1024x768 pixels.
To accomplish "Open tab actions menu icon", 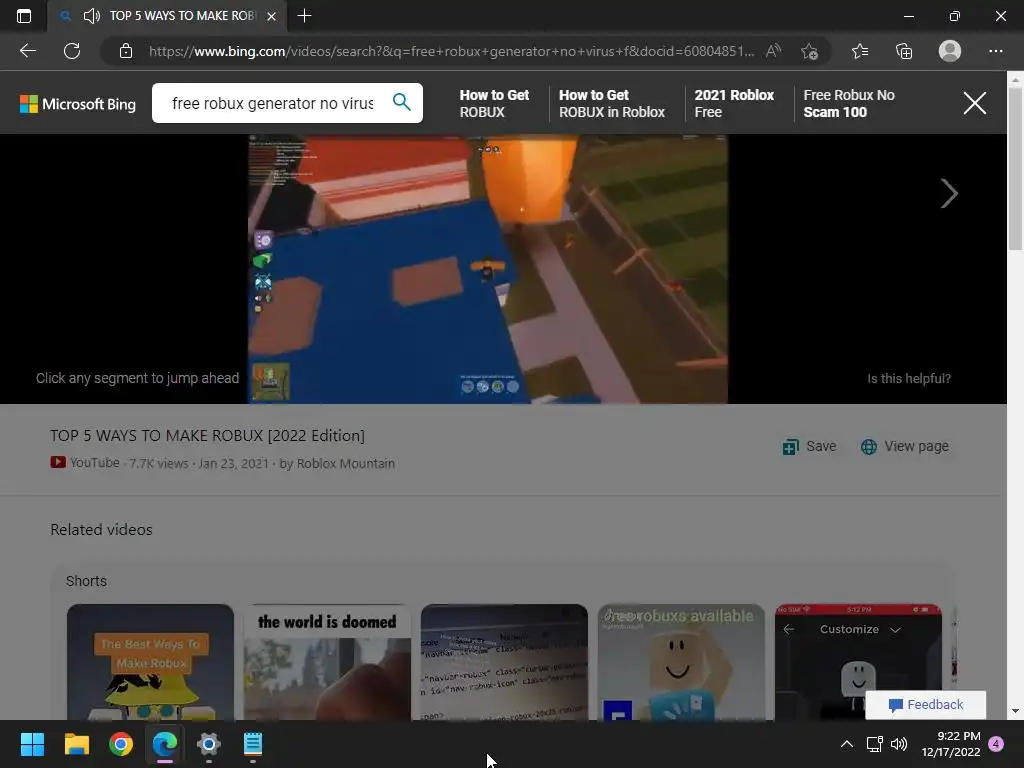I will coord(24,16).
